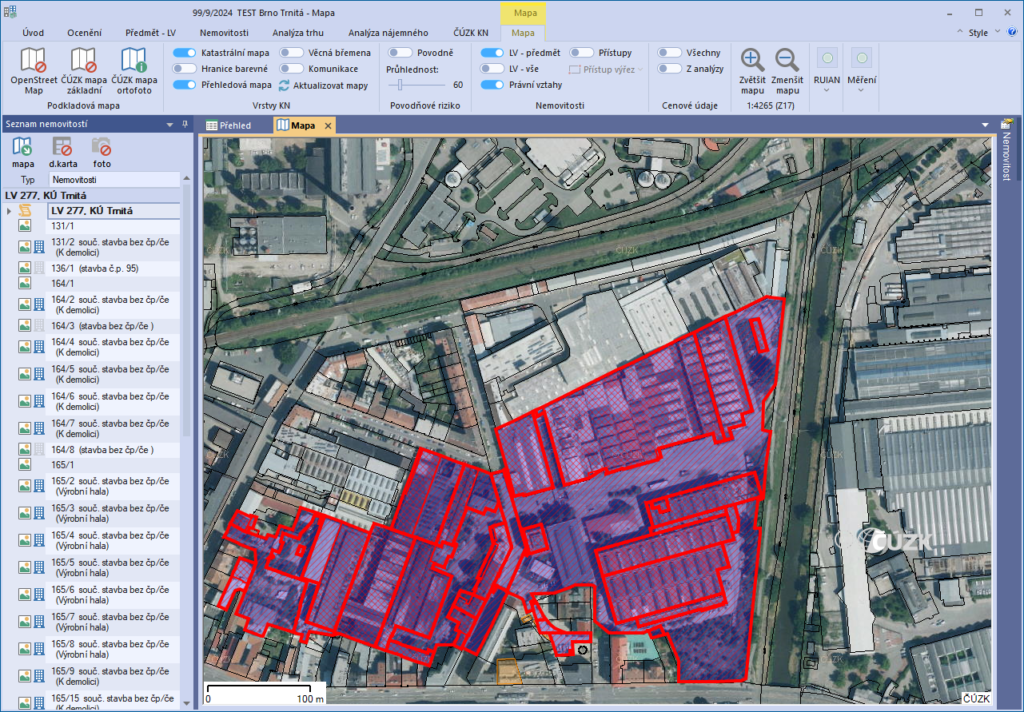Click application icon in title bar

[x=10, y=12]
